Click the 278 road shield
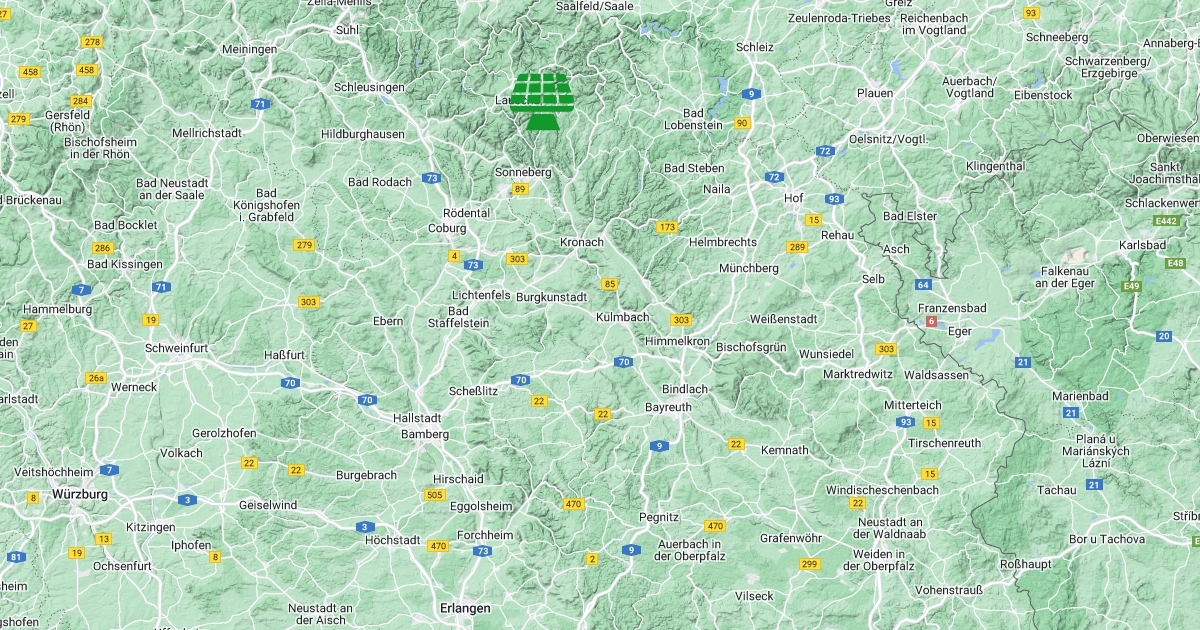 tap(93, 42)
